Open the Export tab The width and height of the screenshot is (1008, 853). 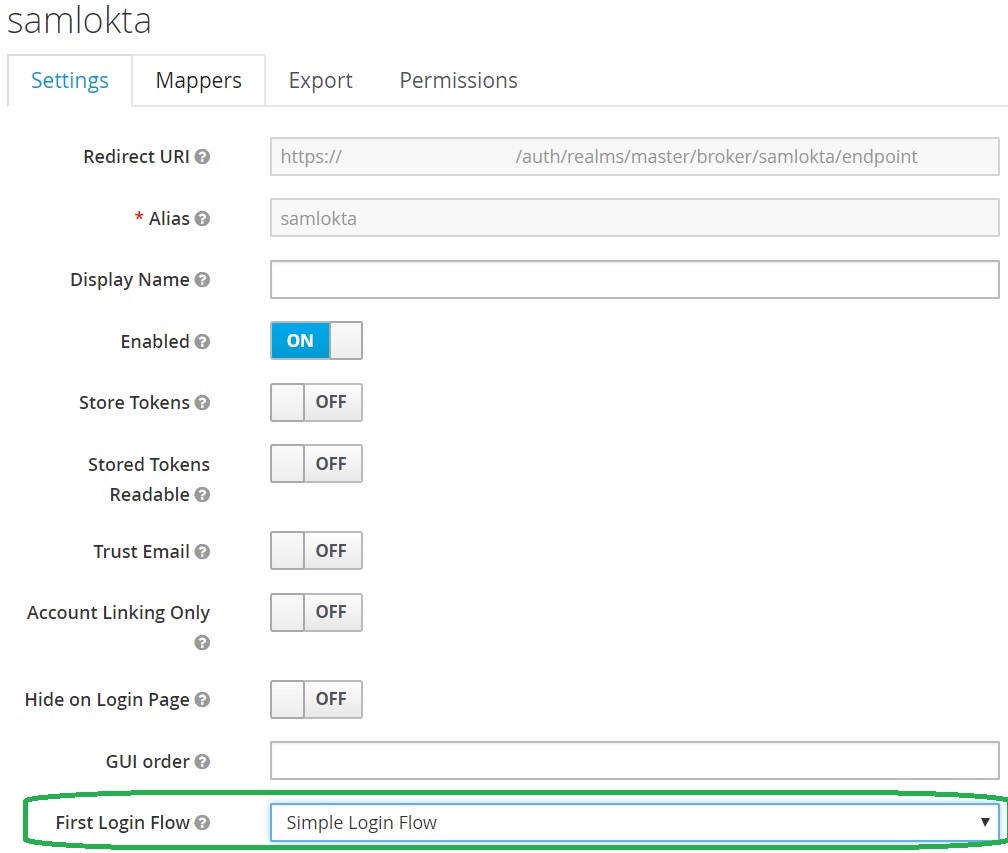[x=320, y=81]
